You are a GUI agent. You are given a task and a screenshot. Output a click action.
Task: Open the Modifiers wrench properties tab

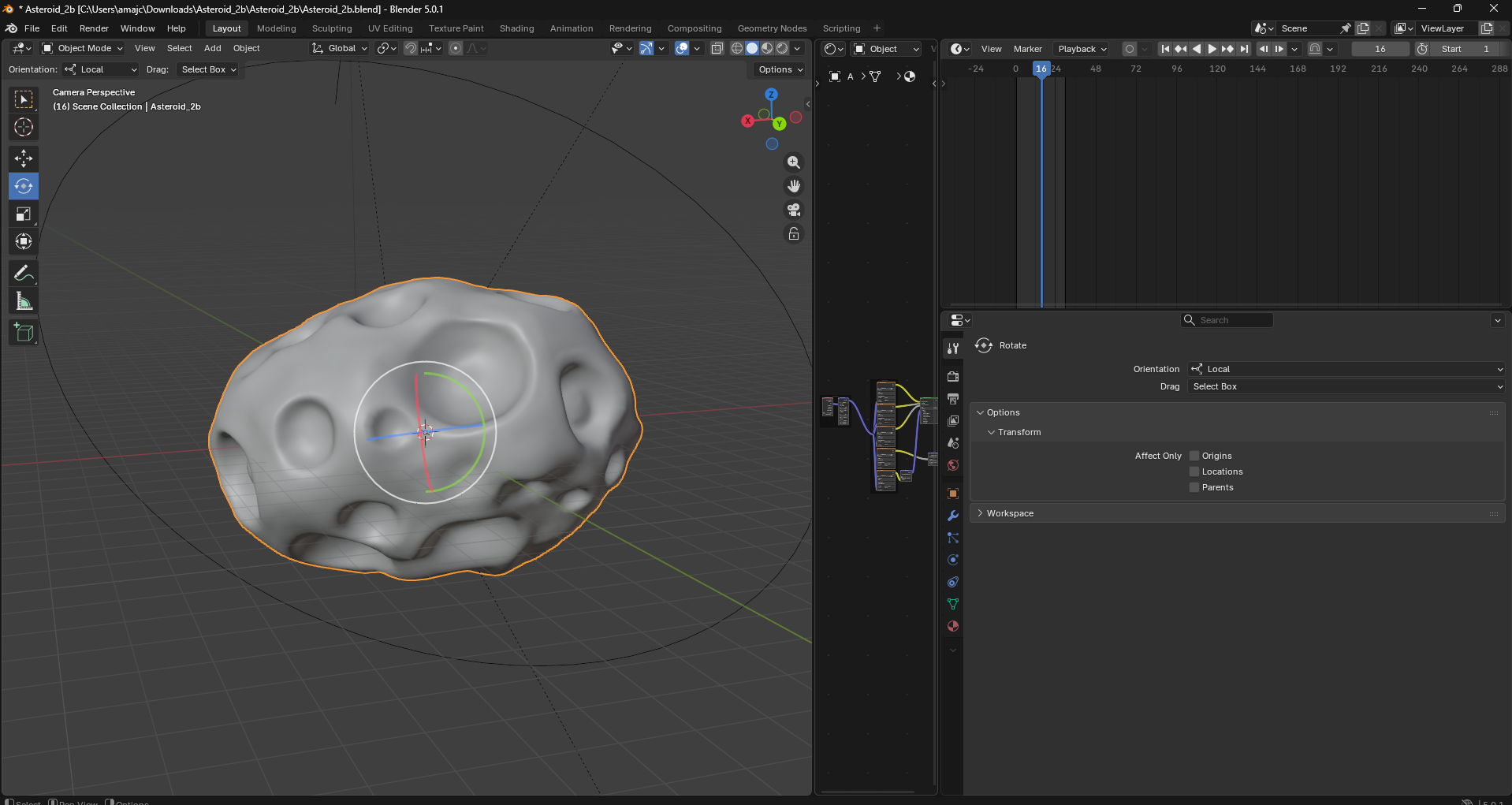point(953,516)
